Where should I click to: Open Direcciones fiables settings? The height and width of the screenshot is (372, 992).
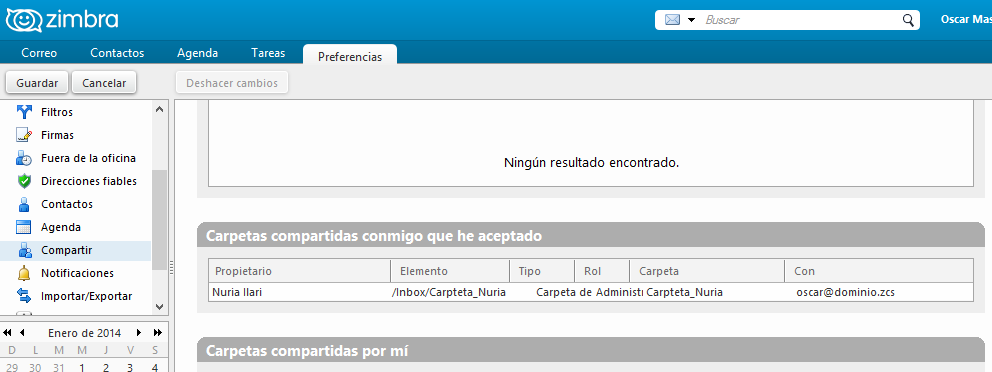pos(89,181)
